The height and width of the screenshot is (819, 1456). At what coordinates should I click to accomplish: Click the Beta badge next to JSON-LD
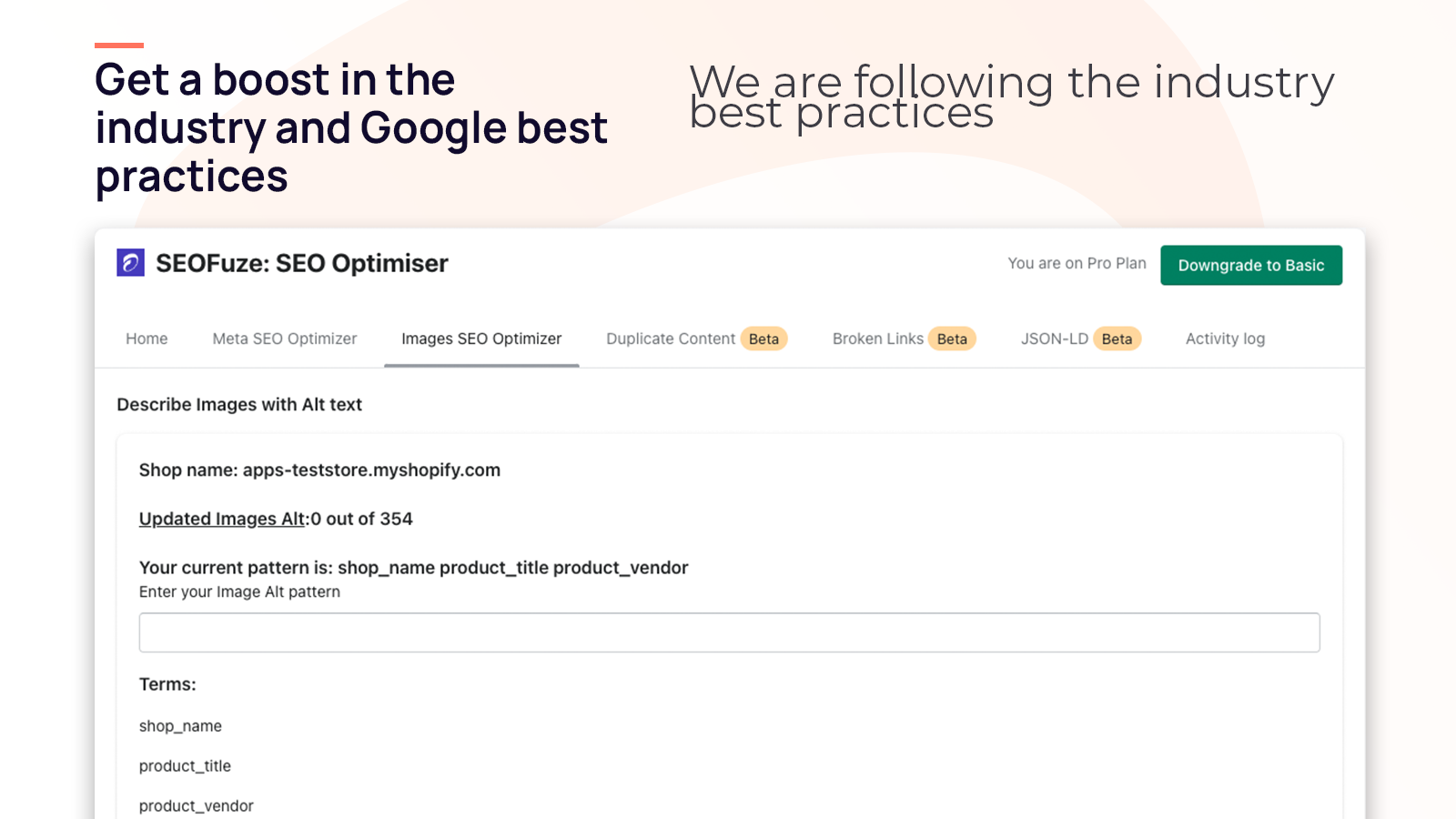coord(1117,339)
